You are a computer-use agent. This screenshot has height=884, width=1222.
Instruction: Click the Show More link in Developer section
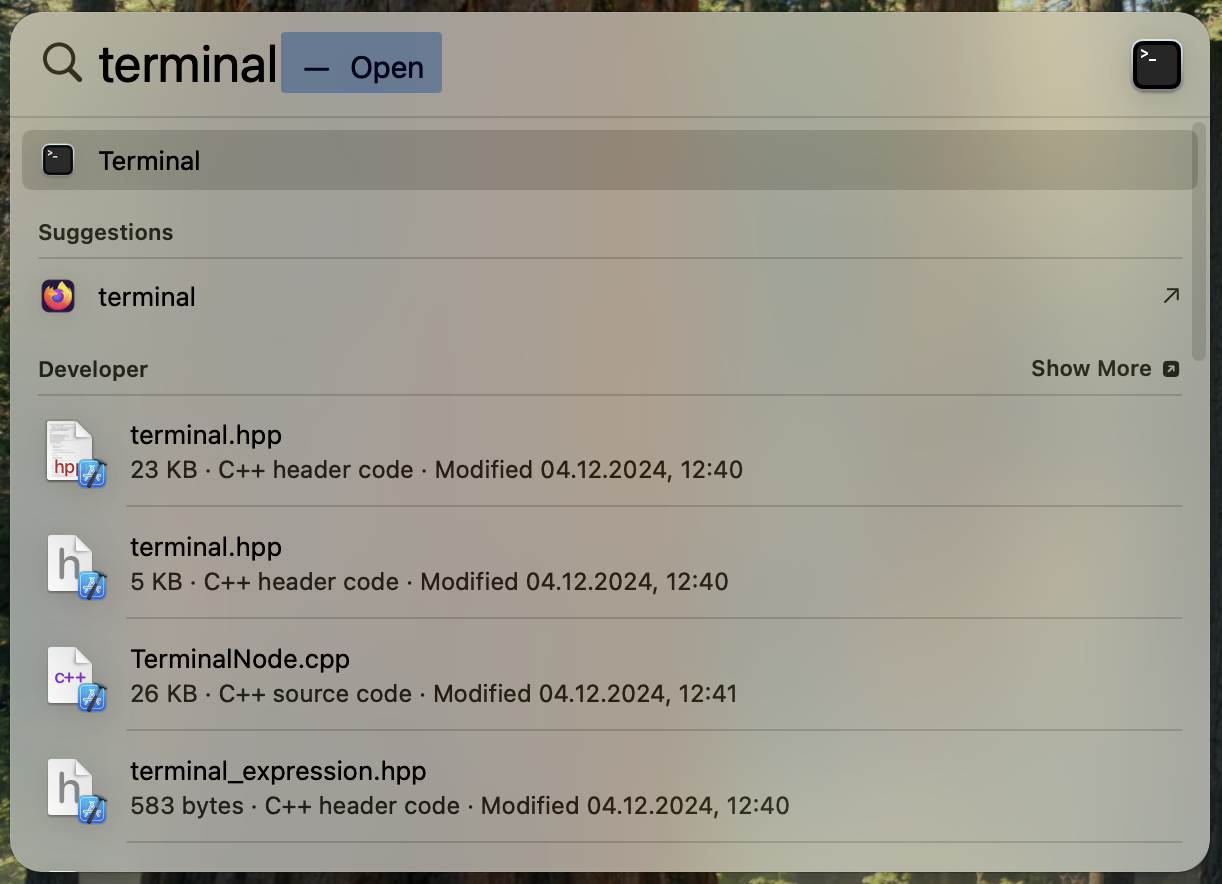1091,368
